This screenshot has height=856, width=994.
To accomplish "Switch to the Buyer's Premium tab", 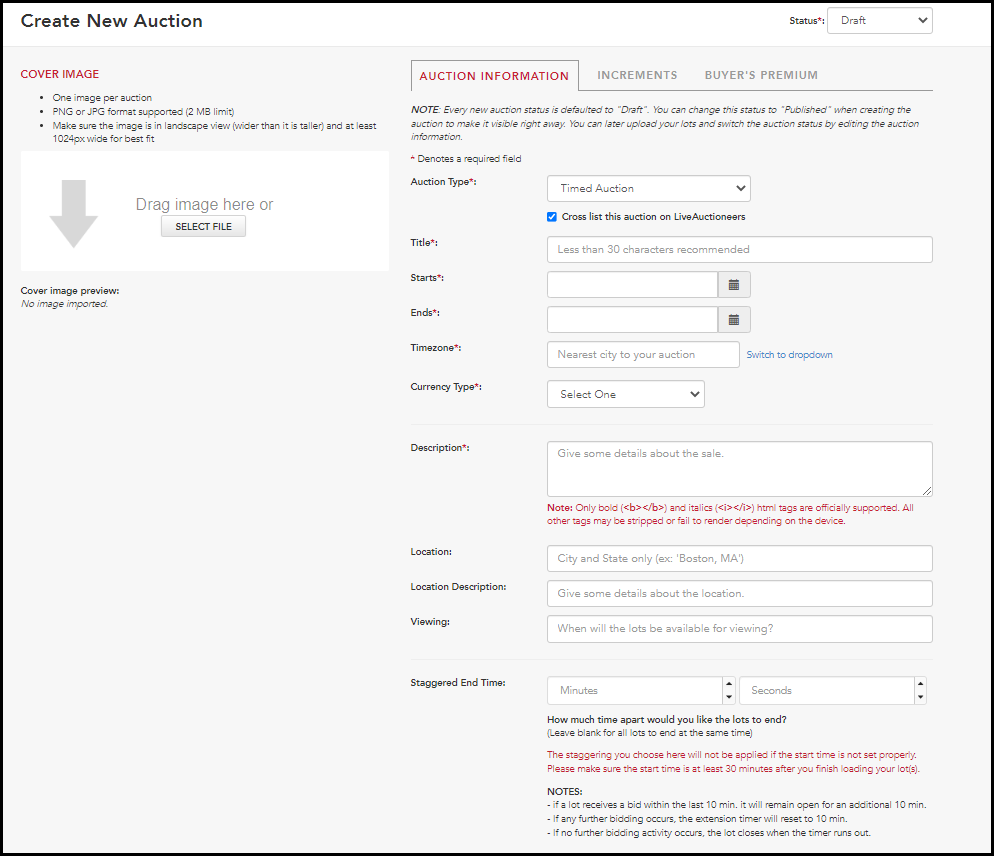I will click(x=761, y=75).
